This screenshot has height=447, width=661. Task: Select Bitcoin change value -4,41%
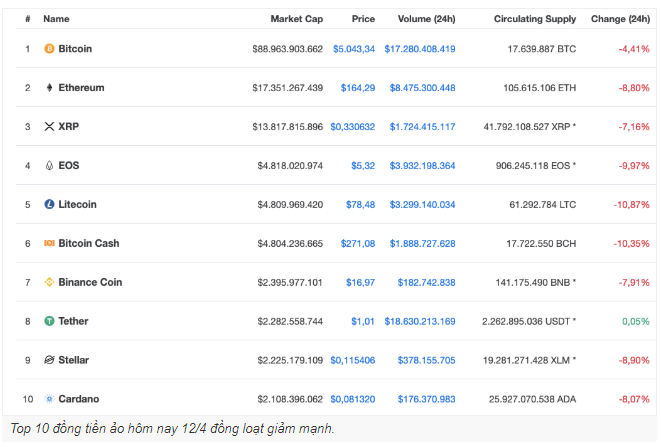[634, 49]
